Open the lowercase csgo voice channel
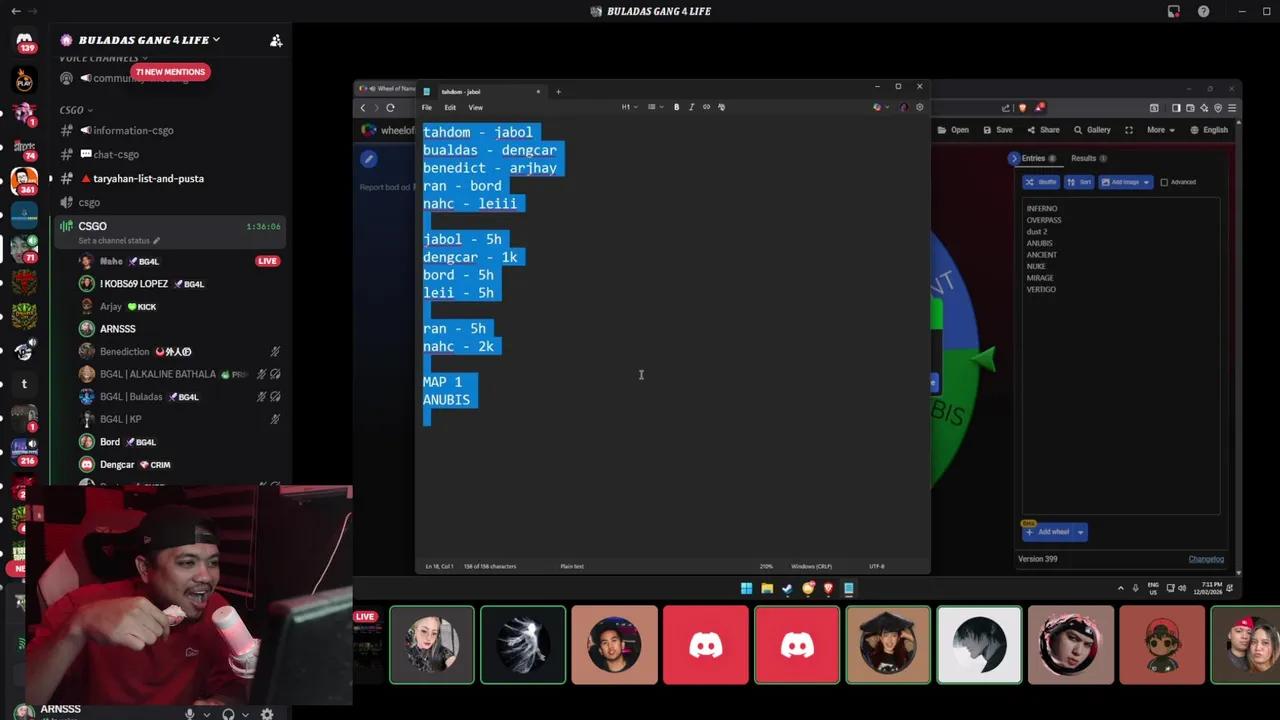The image size is (1280, 720). (89, 202)
